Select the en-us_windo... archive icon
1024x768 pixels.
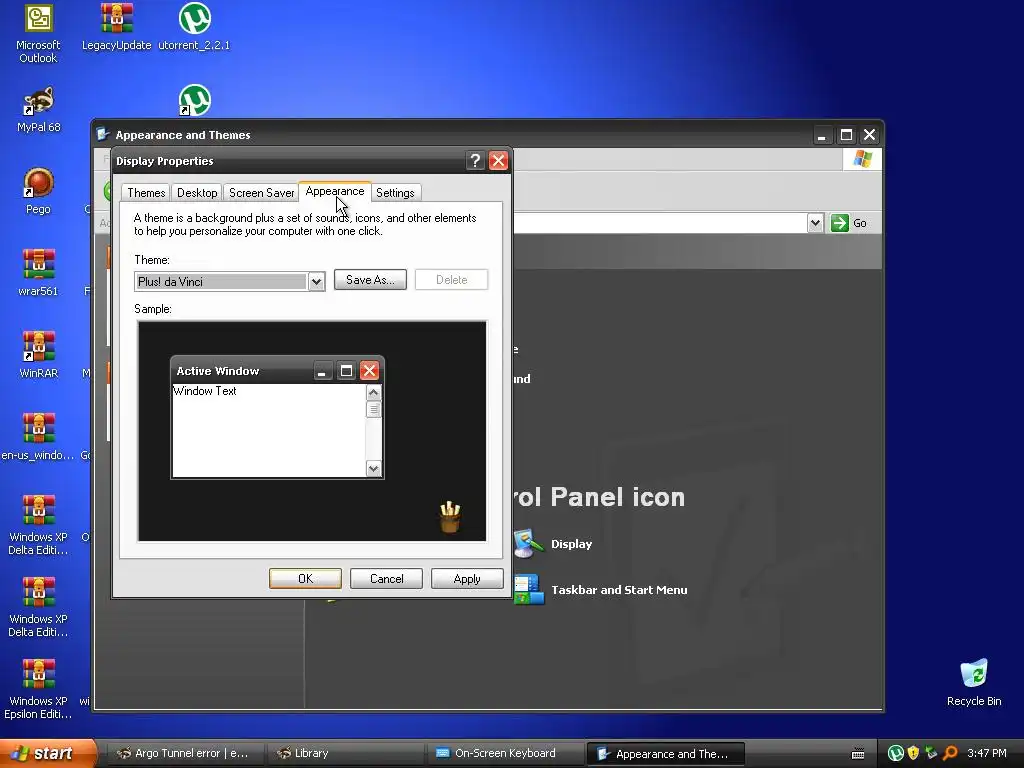[x=39, y=437]
